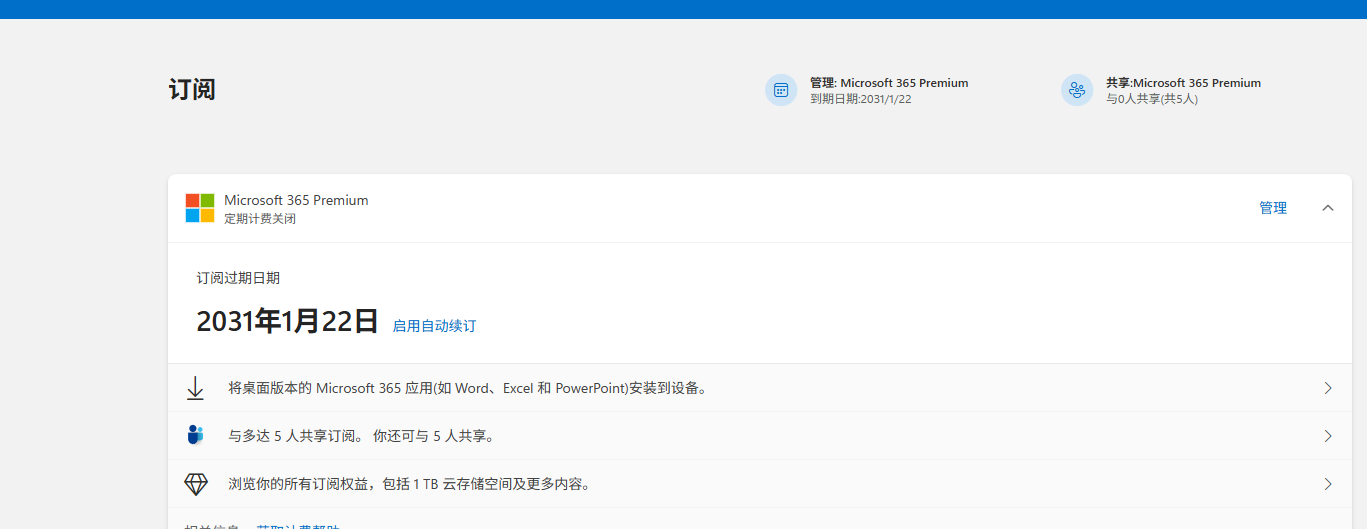The image size is (1367, 529).
Task: Click the diamond icon for subscription benefits
Action: [x=196, y=484]
